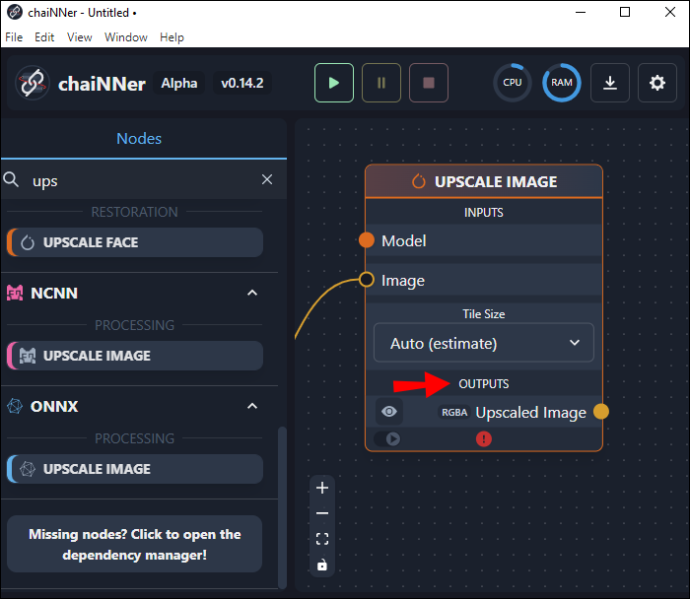
Task: Zoom in with the plus button
Action: tap(322, 488)
